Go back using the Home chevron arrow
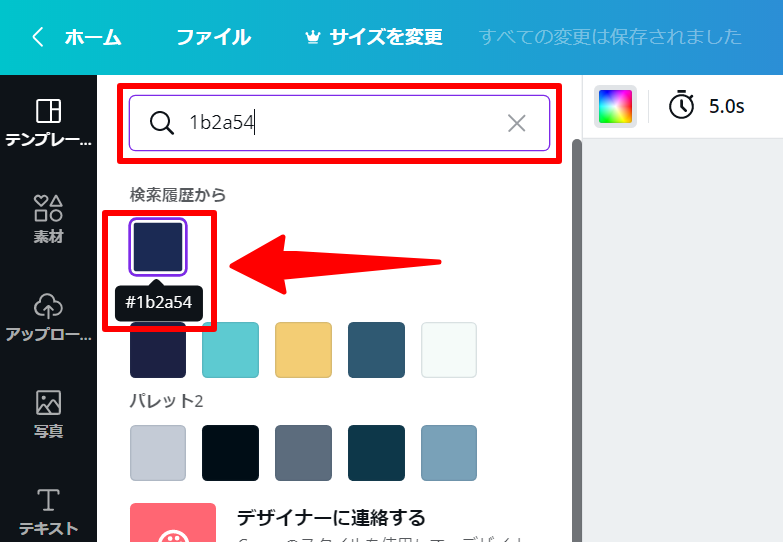Screen dimensions: 783x542 click(x=38, y=37)
